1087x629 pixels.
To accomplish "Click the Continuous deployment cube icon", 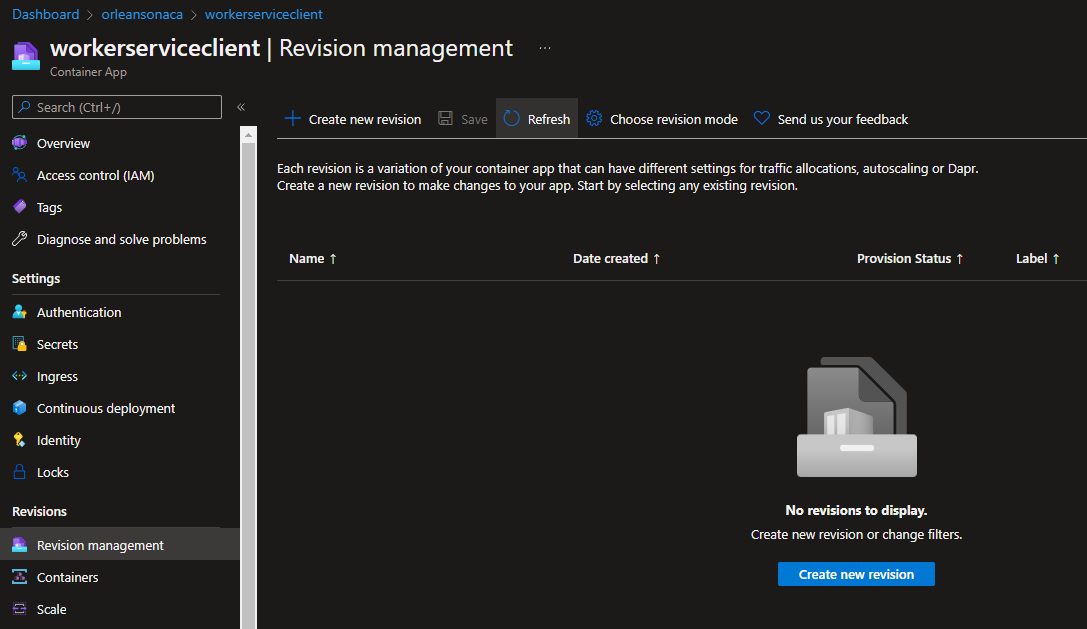I will tap(19, 408).
